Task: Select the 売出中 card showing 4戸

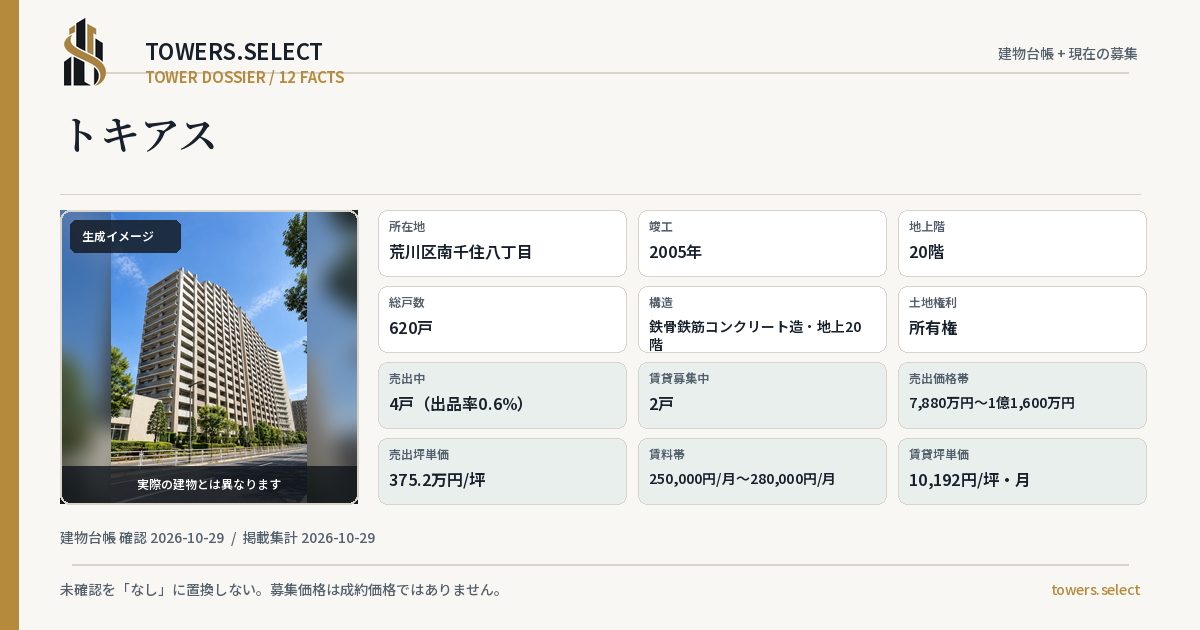Action: [502, 395]
